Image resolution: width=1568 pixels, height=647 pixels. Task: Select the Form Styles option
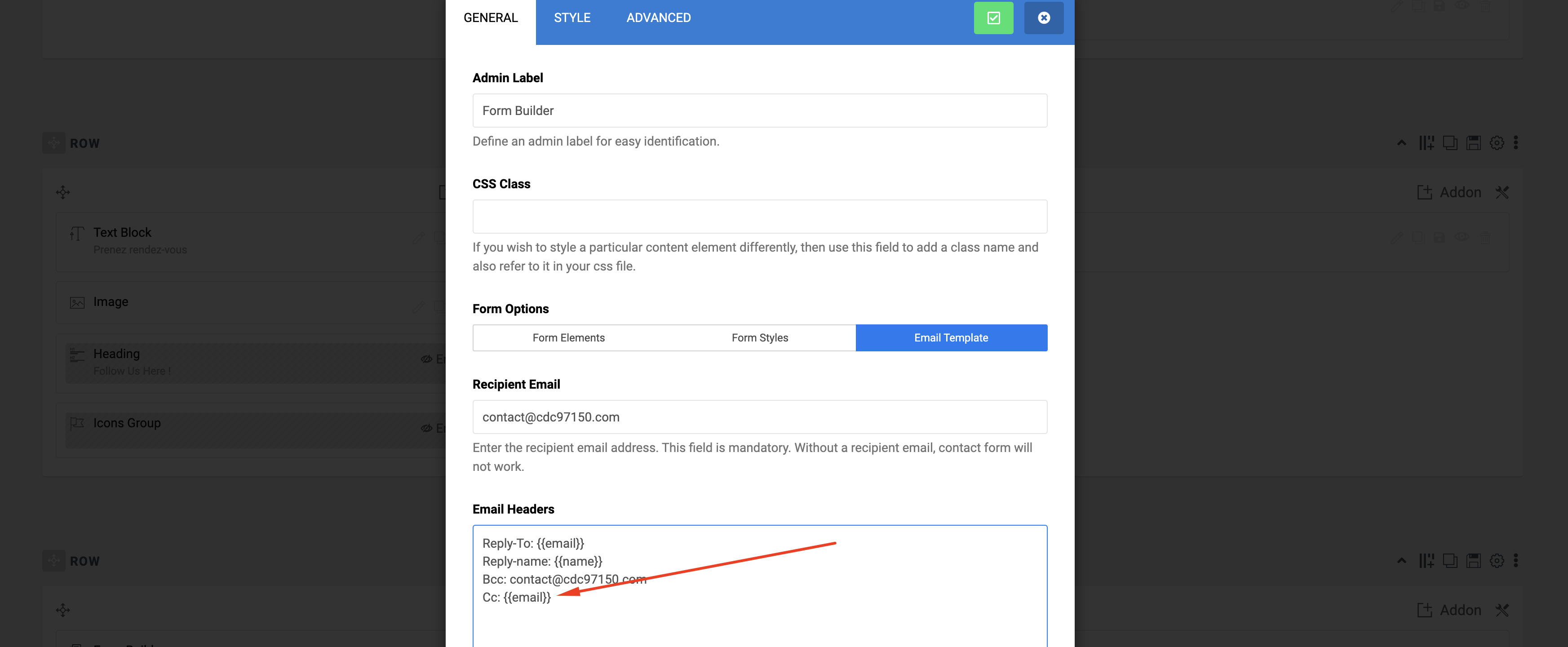(759, 338)
